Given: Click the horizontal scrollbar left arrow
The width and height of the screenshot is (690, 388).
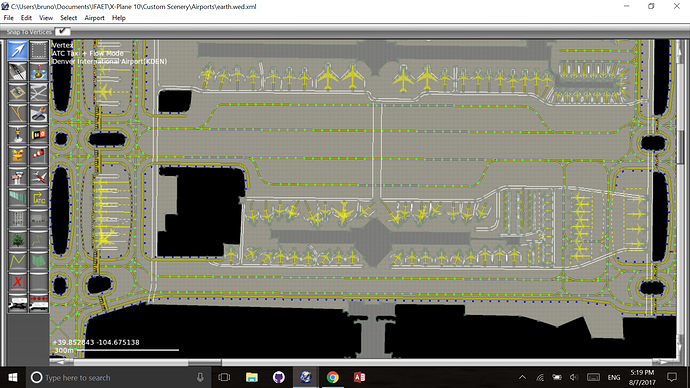Looking at the screenshot, I should click(62, 362).
